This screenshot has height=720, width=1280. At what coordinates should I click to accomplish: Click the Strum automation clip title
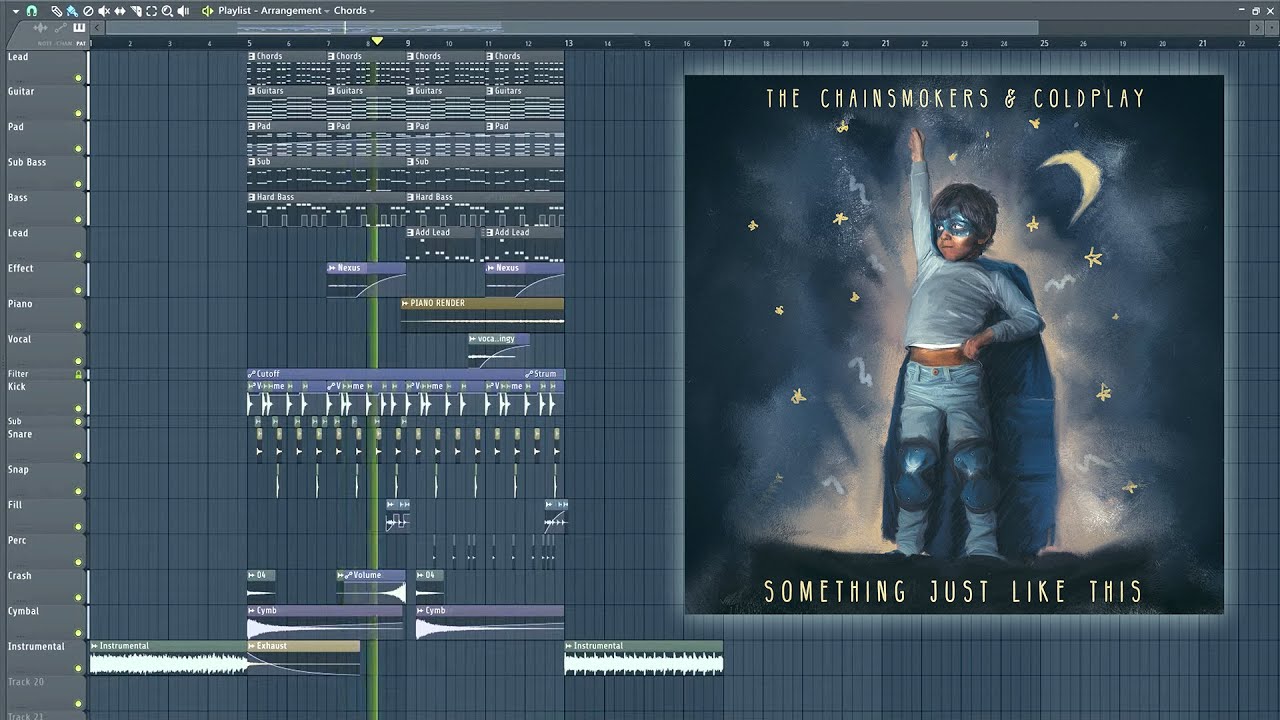click(x=545, y=374)
